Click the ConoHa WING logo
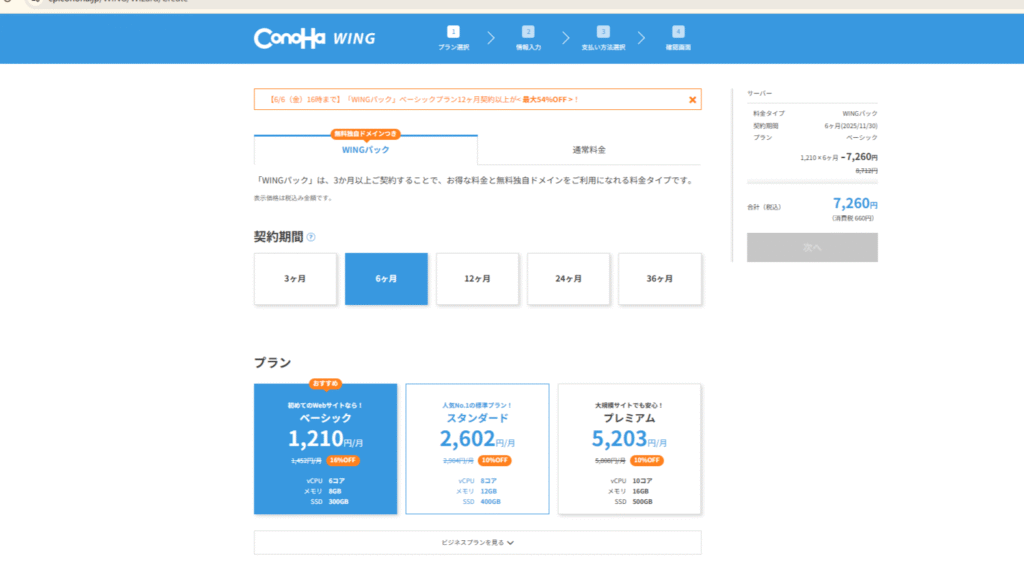This screenshot has width=1024, height=576. click(315, 38)
